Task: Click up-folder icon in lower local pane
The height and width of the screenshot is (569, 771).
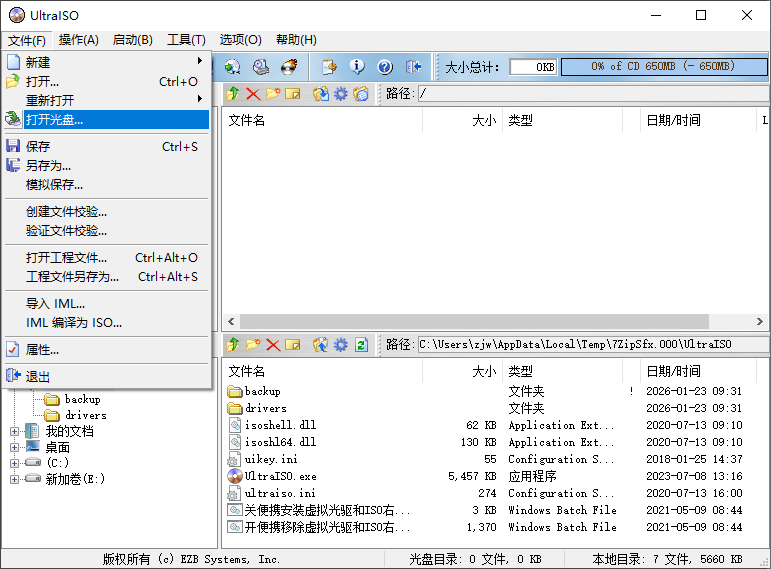Action: pyautogui.click(x=233, y=345)
